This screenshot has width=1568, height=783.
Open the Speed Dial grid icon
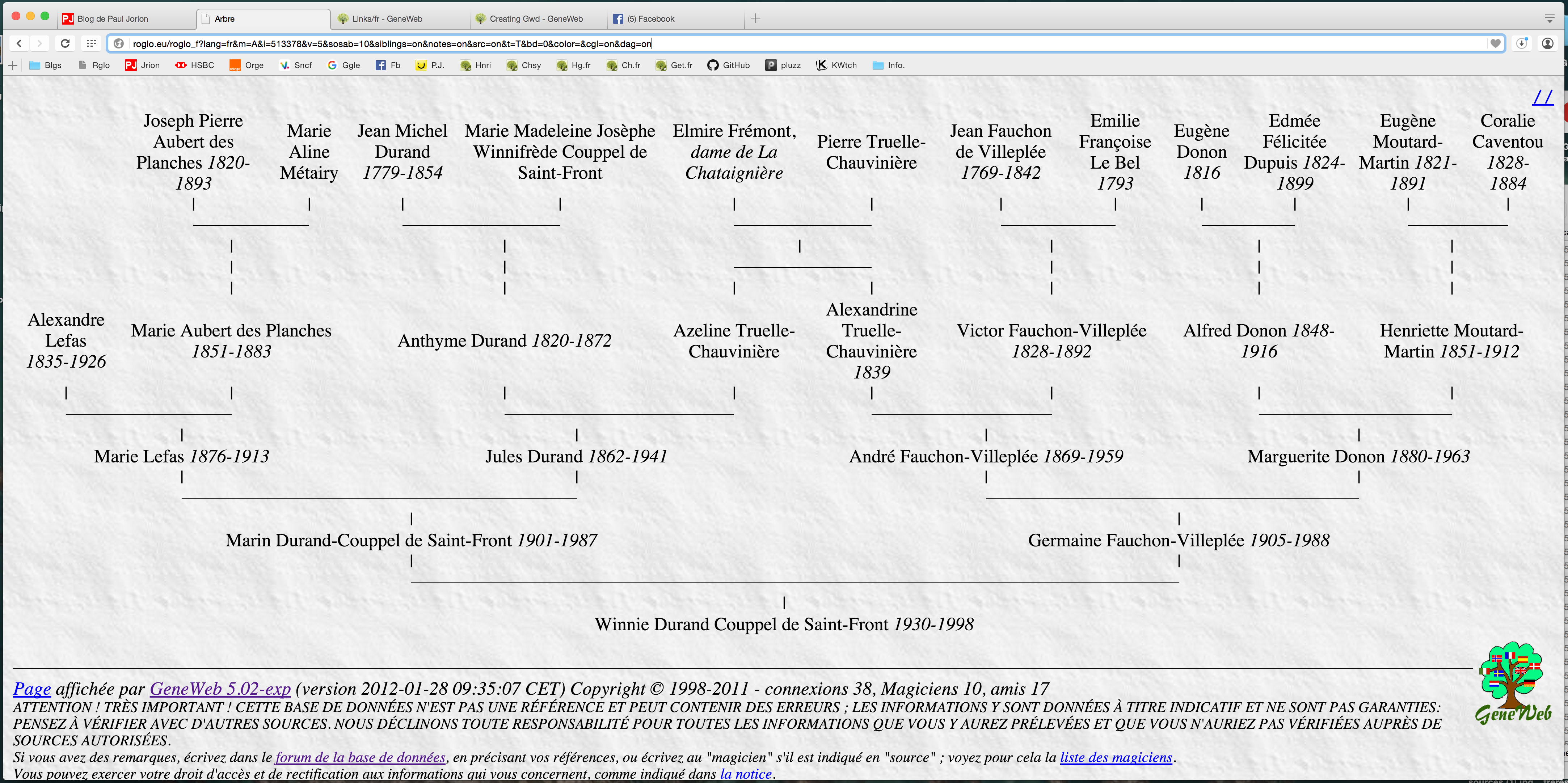pyautogui.click(x=91, y=43)
